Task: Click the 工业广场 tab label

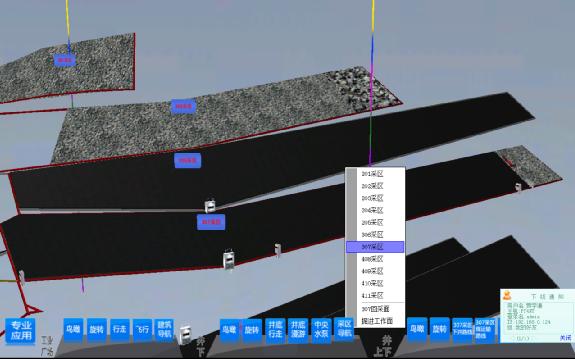Action: tap(47, 346)
